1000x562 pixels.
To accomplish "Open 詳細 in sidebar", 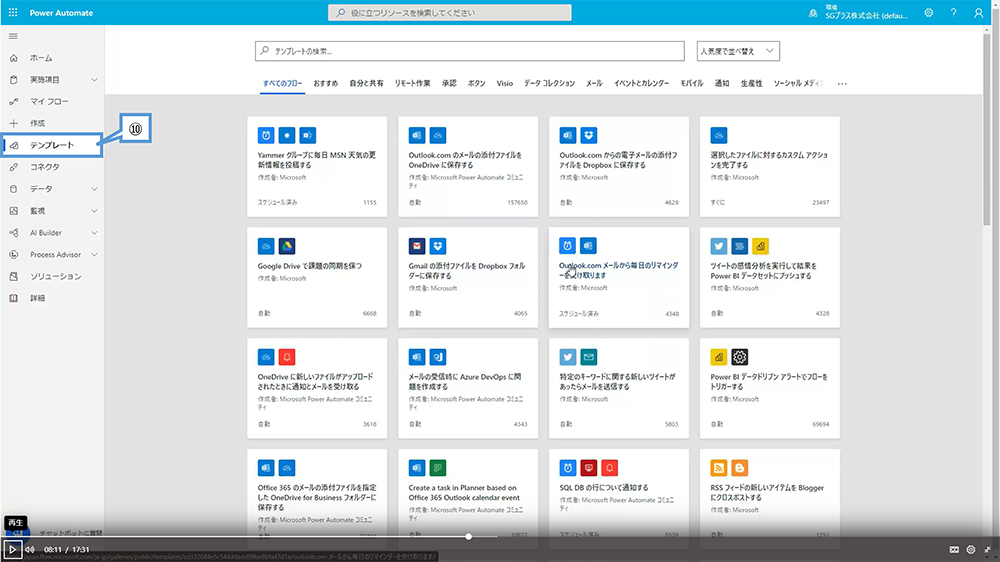I will tap(37, 298).
